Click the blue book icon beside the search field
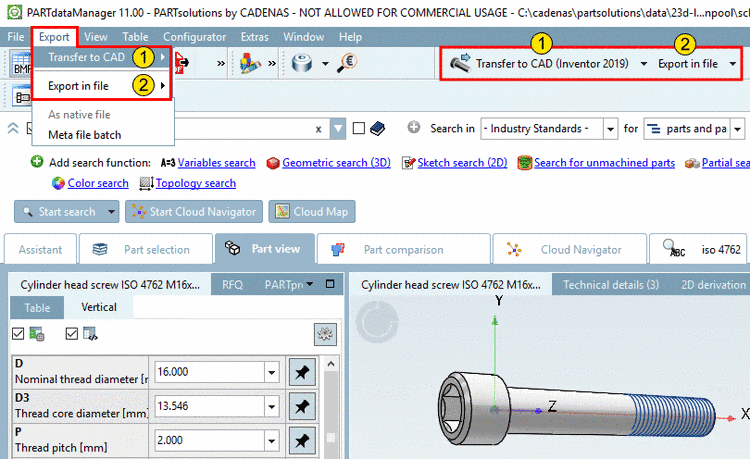The width and height of the screenshot is (750, 459). point(377,128)
